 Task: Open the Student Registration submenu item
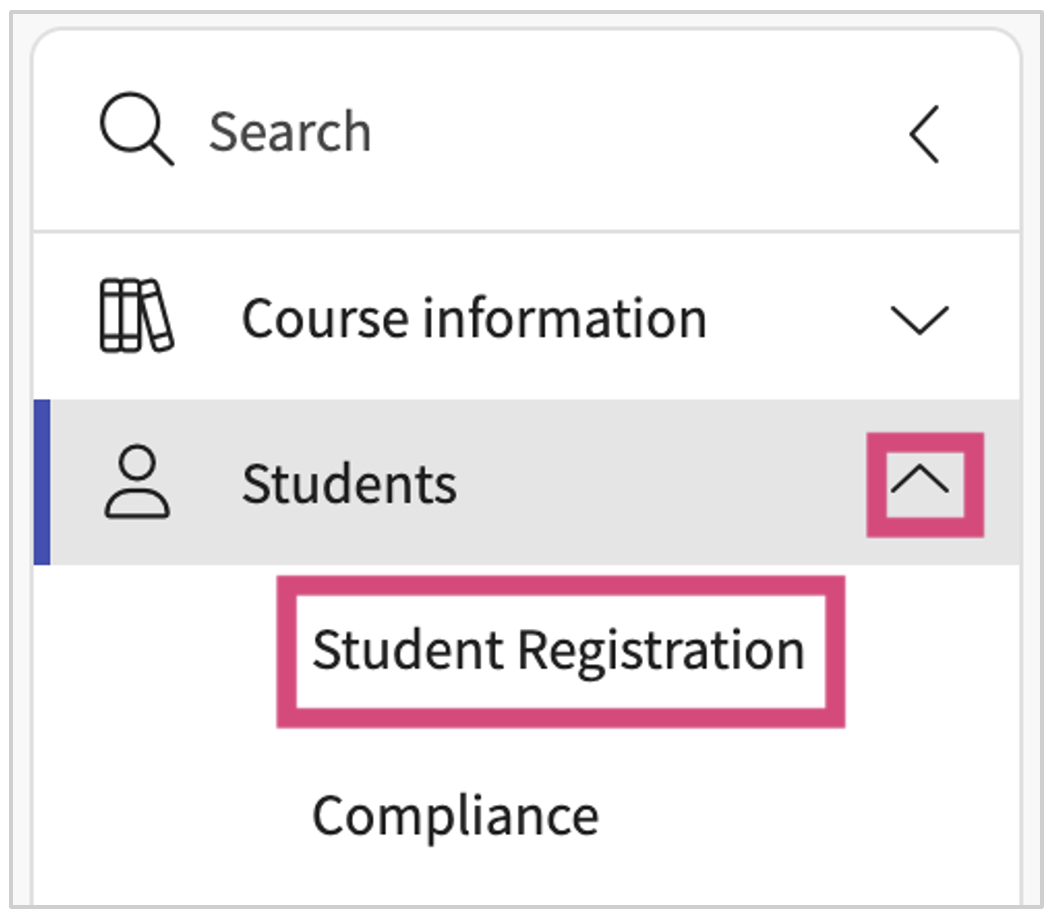pyautogui.click(x=558, y=650)
